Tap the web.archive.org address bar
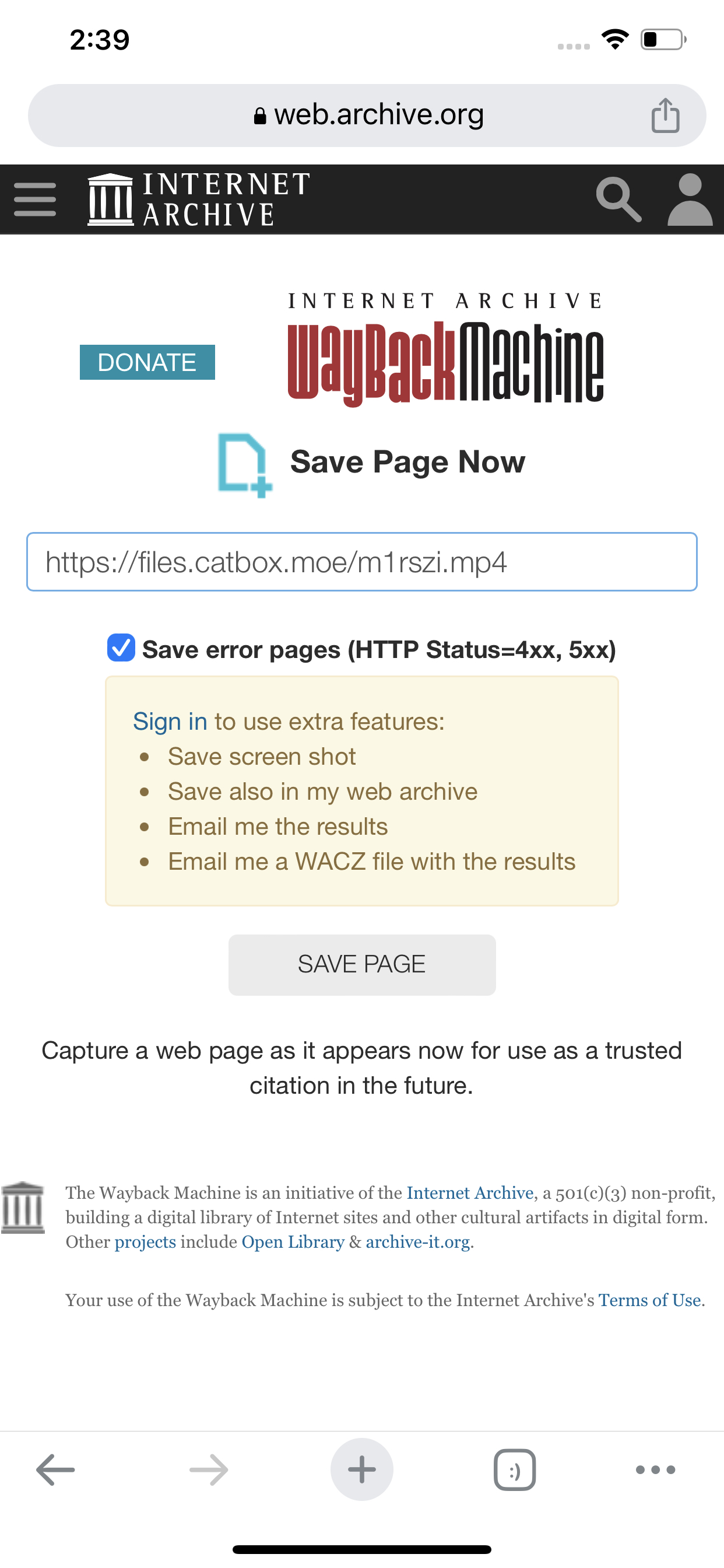724x1568 pixels. click(367, 115)
